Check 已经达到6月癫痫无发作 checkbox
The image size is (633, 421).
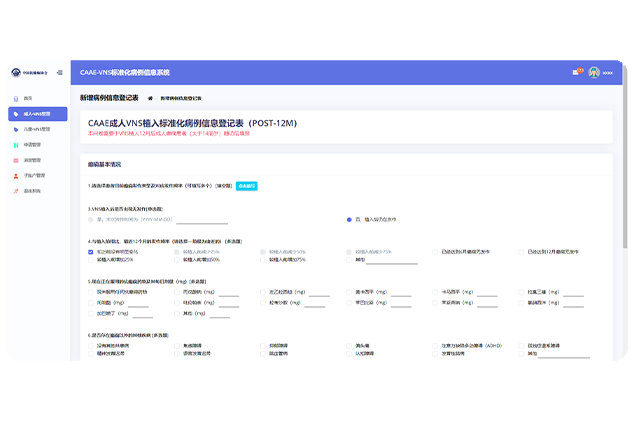pyautogui.click(x=435, y=252)
